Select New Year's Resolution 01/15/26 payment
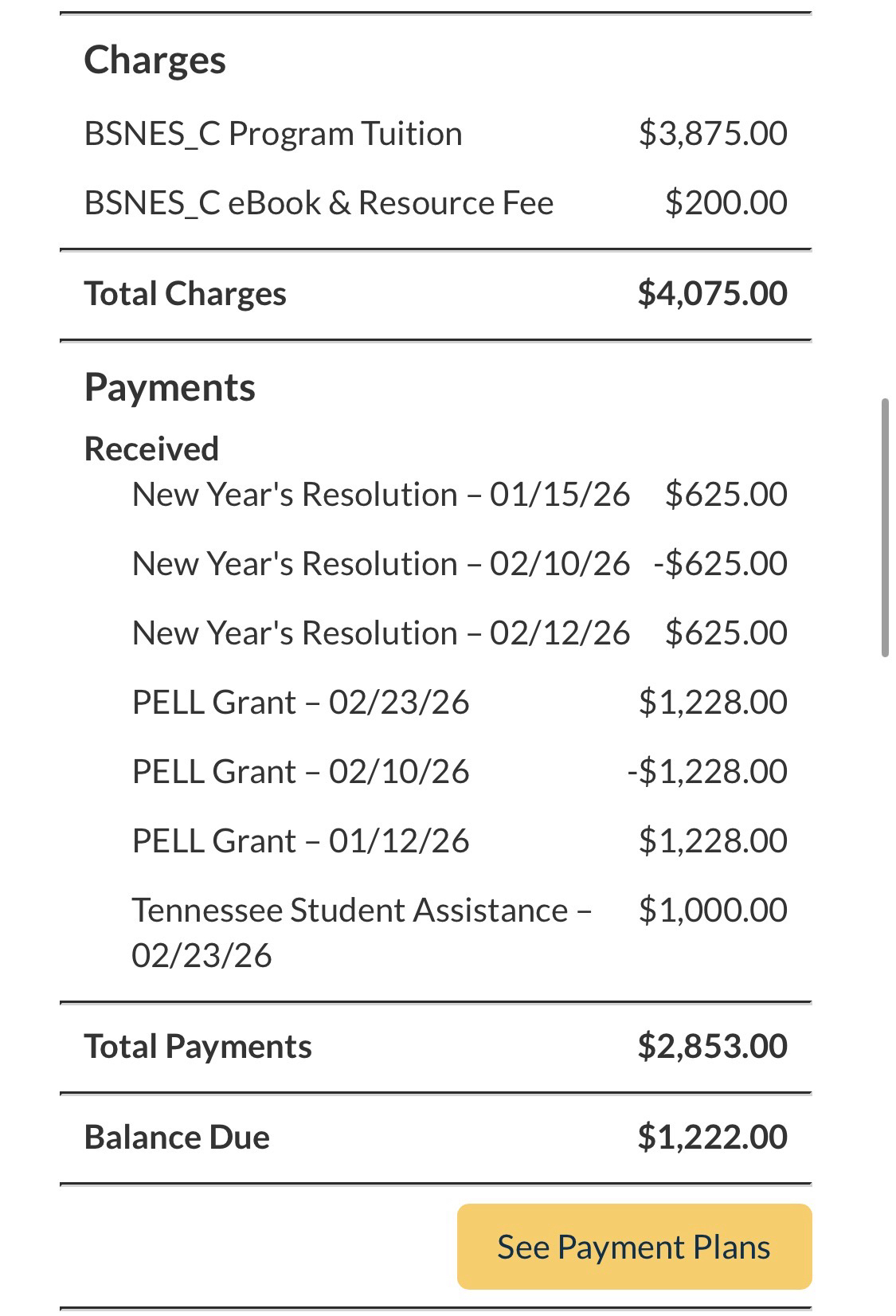This screenshot has height=1316, width=896. click(x=381, y=495)
